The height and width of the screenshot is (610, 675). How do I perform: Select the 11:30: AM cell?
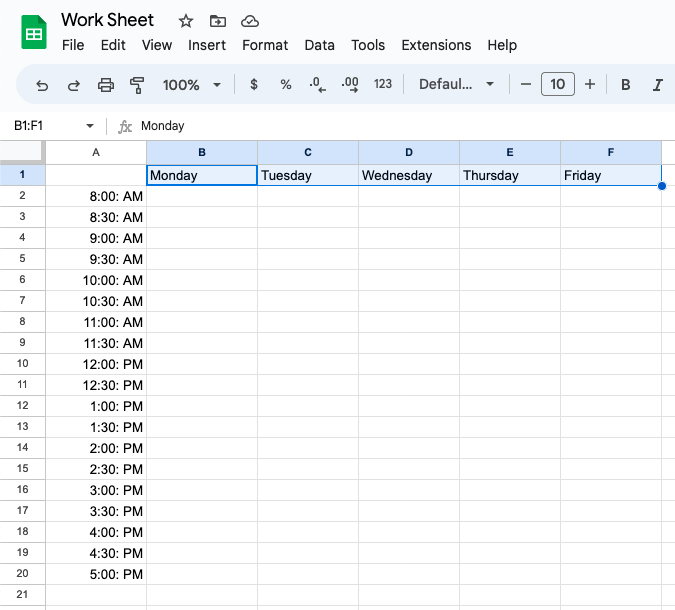[96, 343]
